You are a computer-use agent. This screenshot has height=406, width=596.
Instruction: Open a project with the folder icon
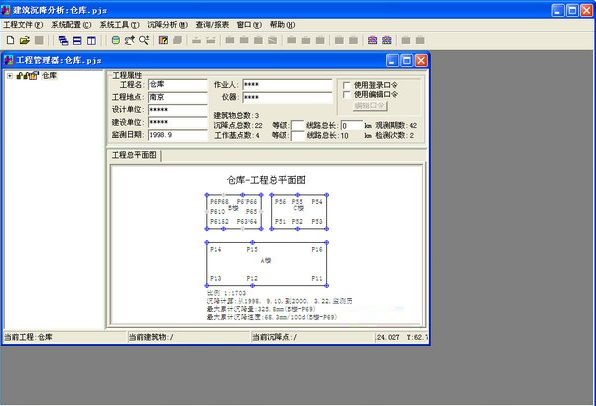[x=25, y=40]
